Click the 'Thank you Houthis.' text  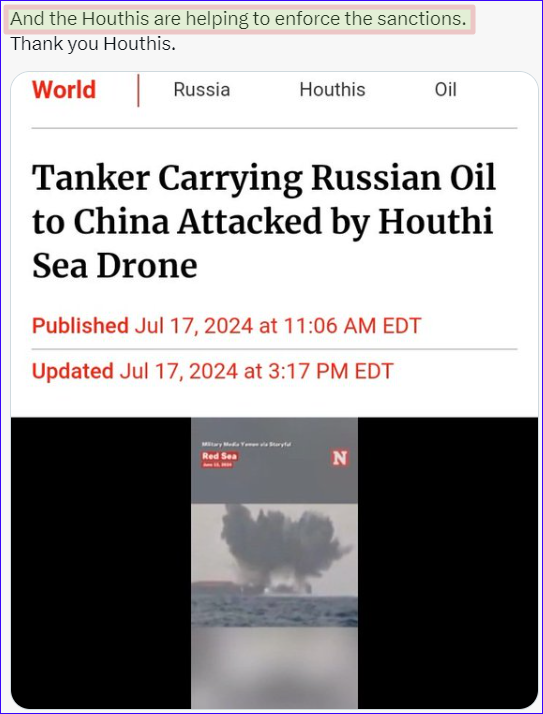[93, 44]
